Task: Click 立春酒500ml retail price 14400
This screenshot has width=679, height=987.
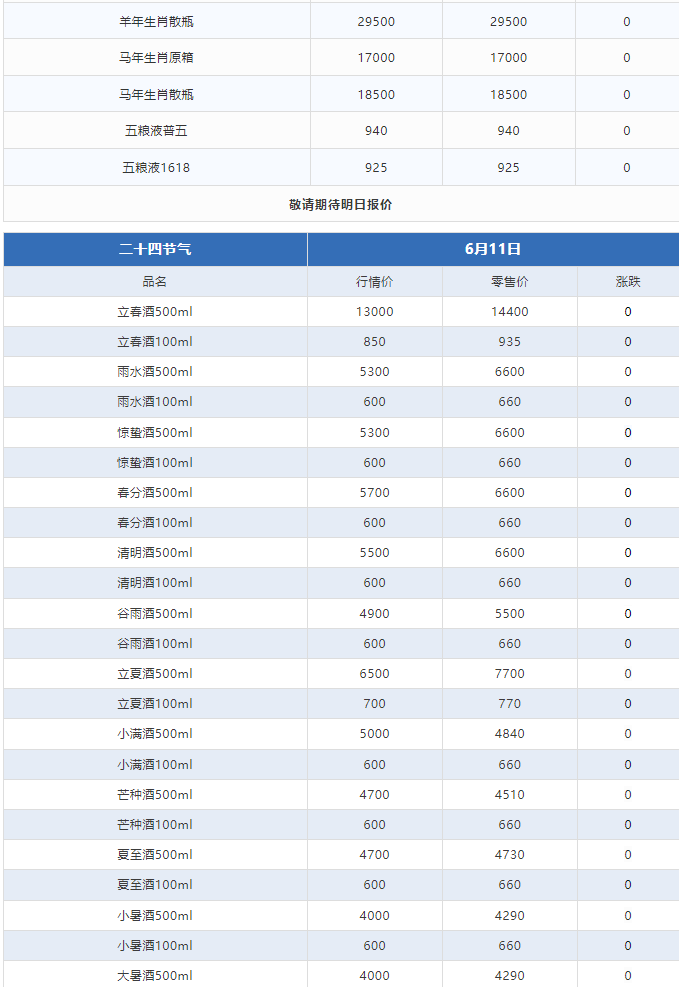Action: click(x=510, y=312)
